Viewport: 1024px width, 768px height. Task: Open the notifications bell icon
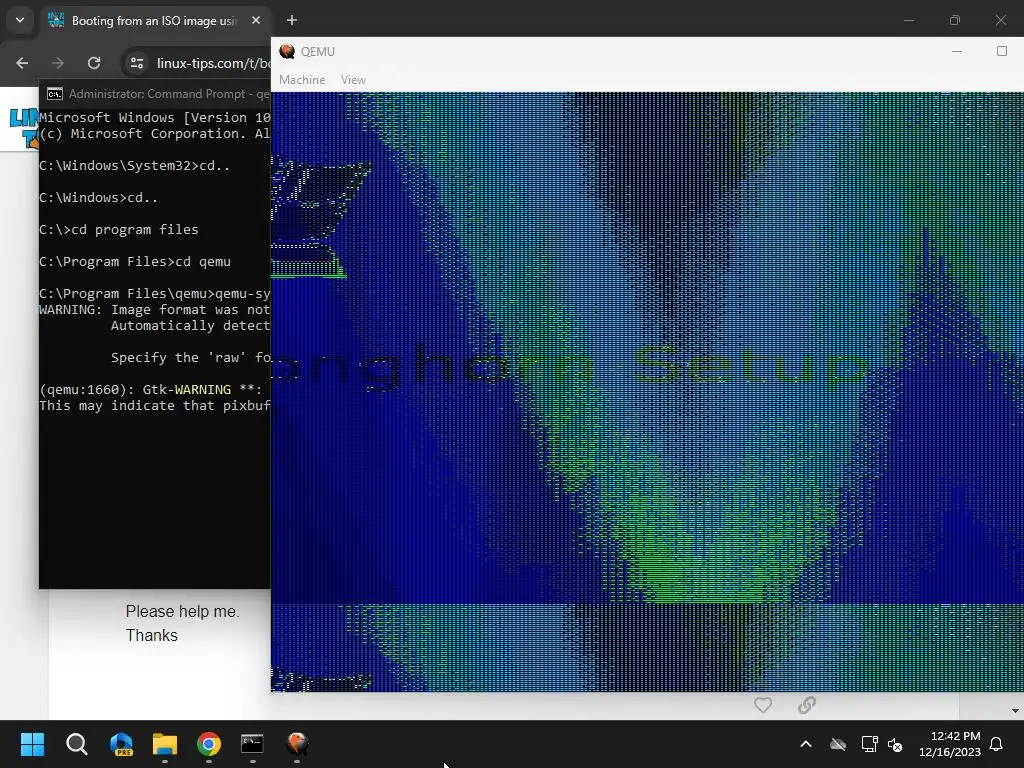click(x=997, y=744)
